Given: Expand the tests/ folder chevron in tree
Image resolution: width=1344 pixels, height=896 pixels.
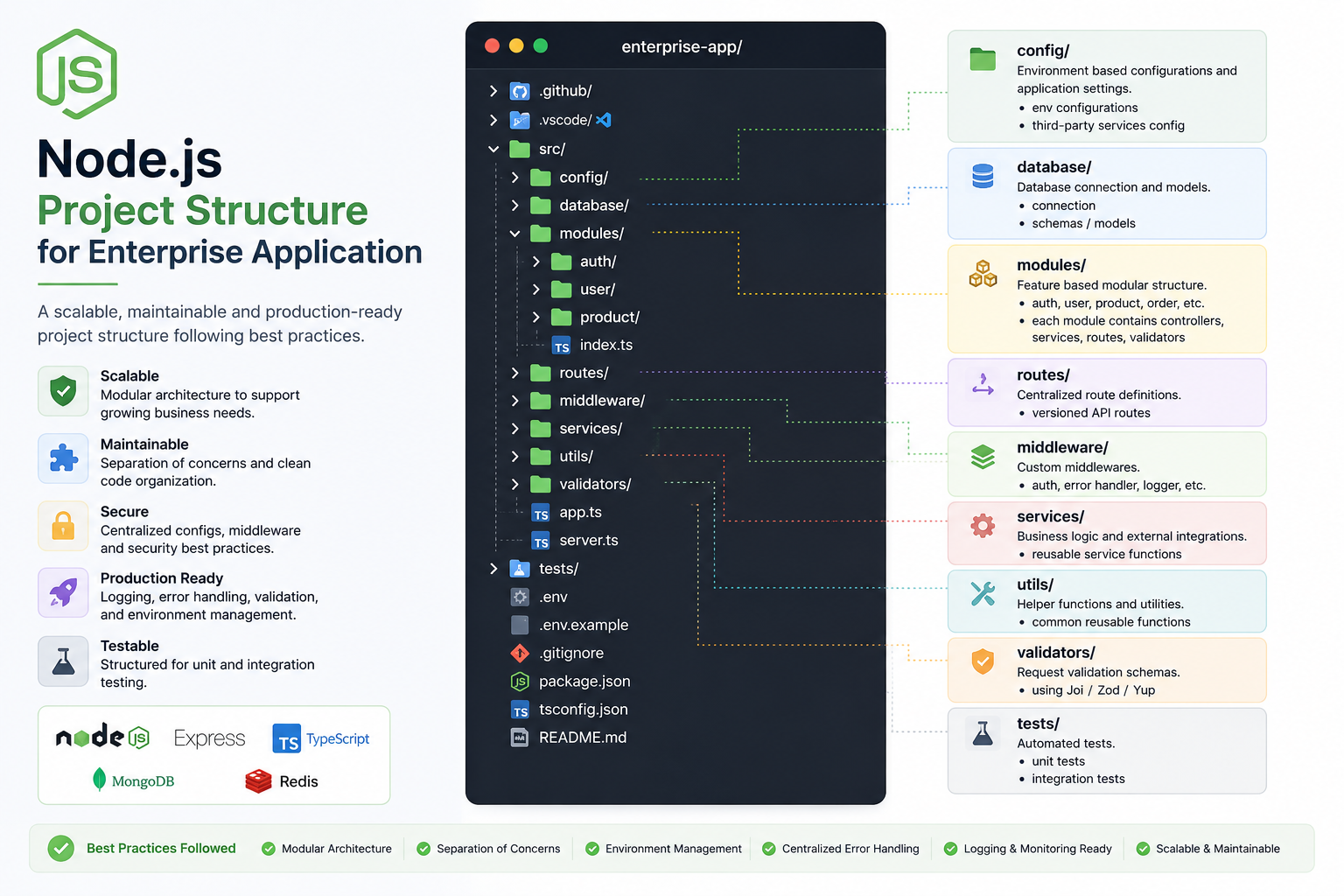Looking at the screenshot, I should [x=493, y=569].
